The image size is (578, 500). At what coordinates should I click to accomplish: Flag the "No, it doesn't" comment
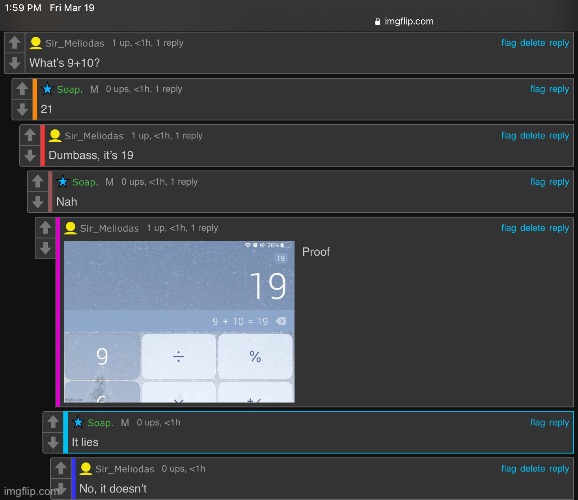point(508,469)
